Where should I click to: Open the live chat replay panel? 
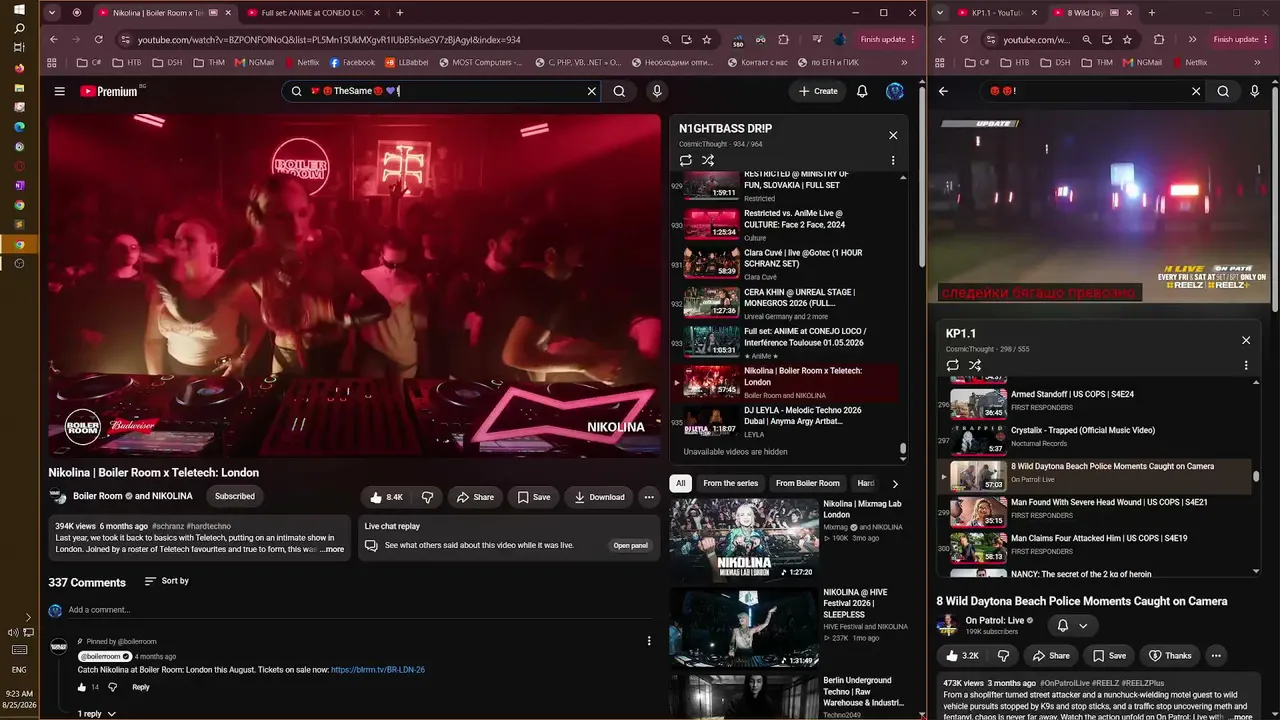tap(631, 545)
